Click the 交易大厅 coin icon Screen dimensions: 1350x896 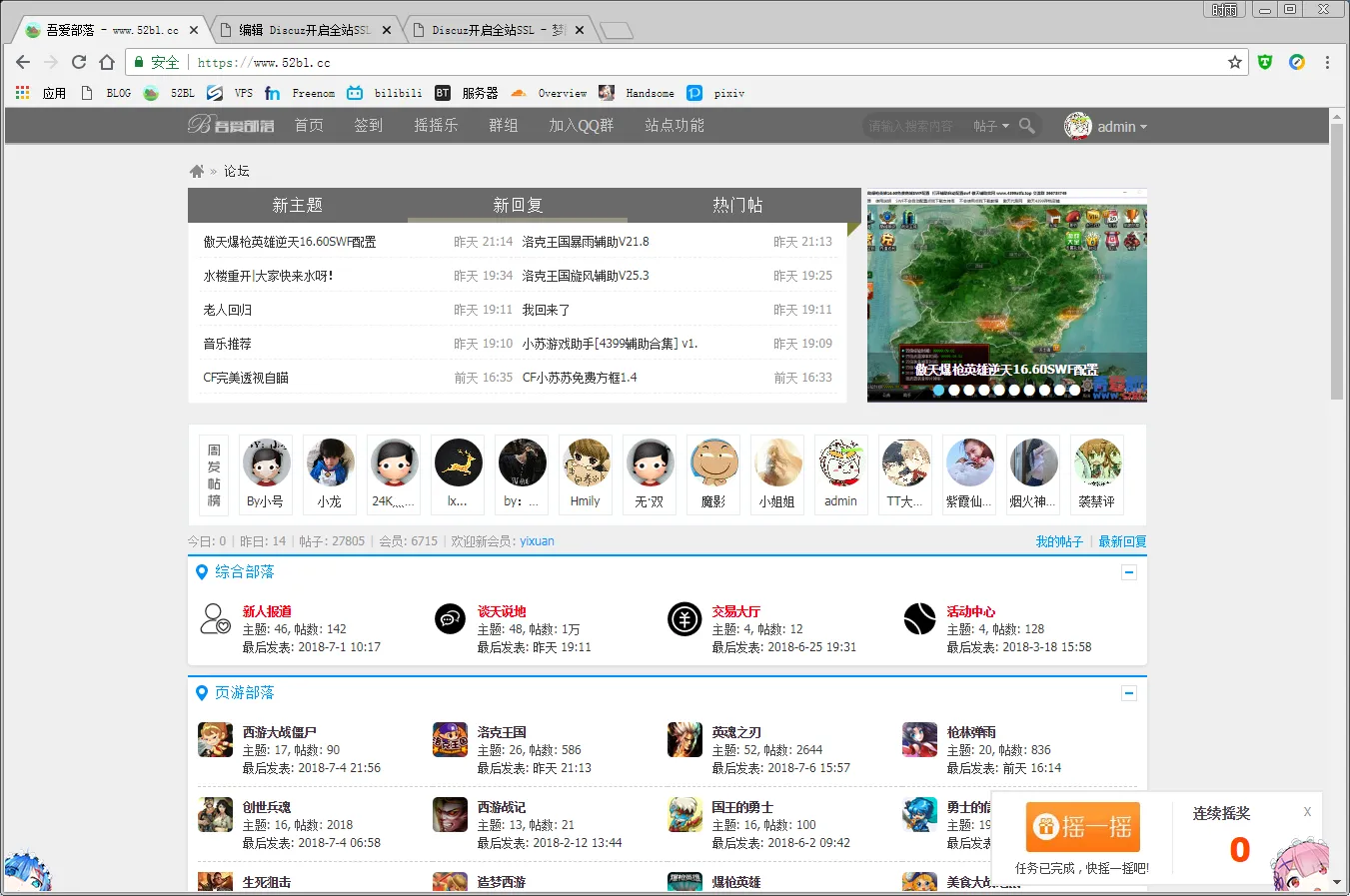pos(684,619)
